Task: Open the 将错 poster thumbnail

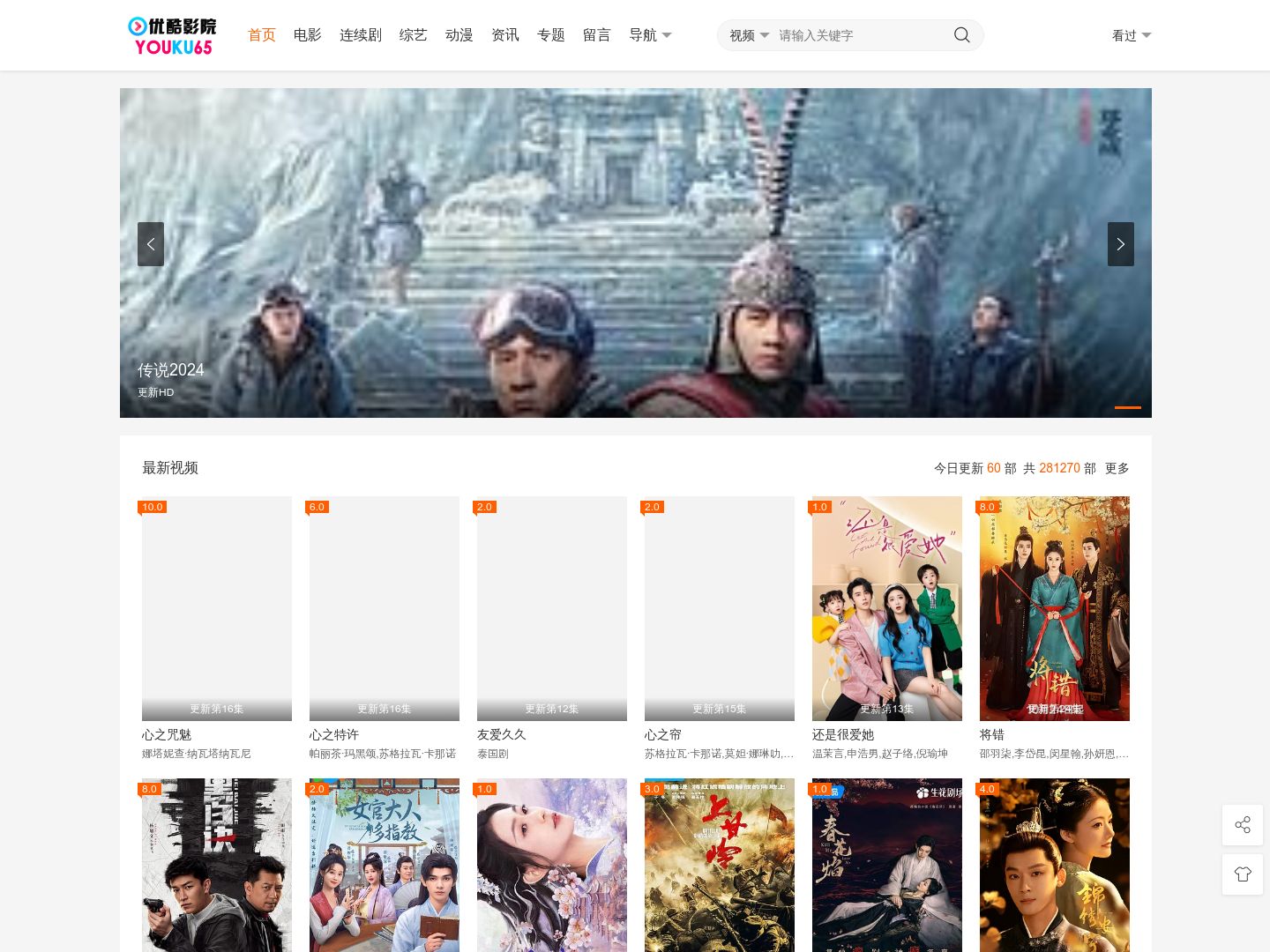Action: click(x=1055, y=608)
